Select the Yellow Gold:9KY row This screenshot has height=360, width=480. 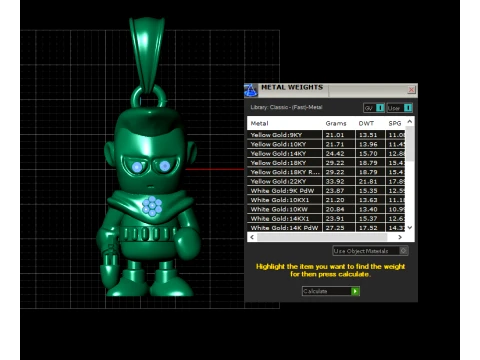(x=326, y=135)
